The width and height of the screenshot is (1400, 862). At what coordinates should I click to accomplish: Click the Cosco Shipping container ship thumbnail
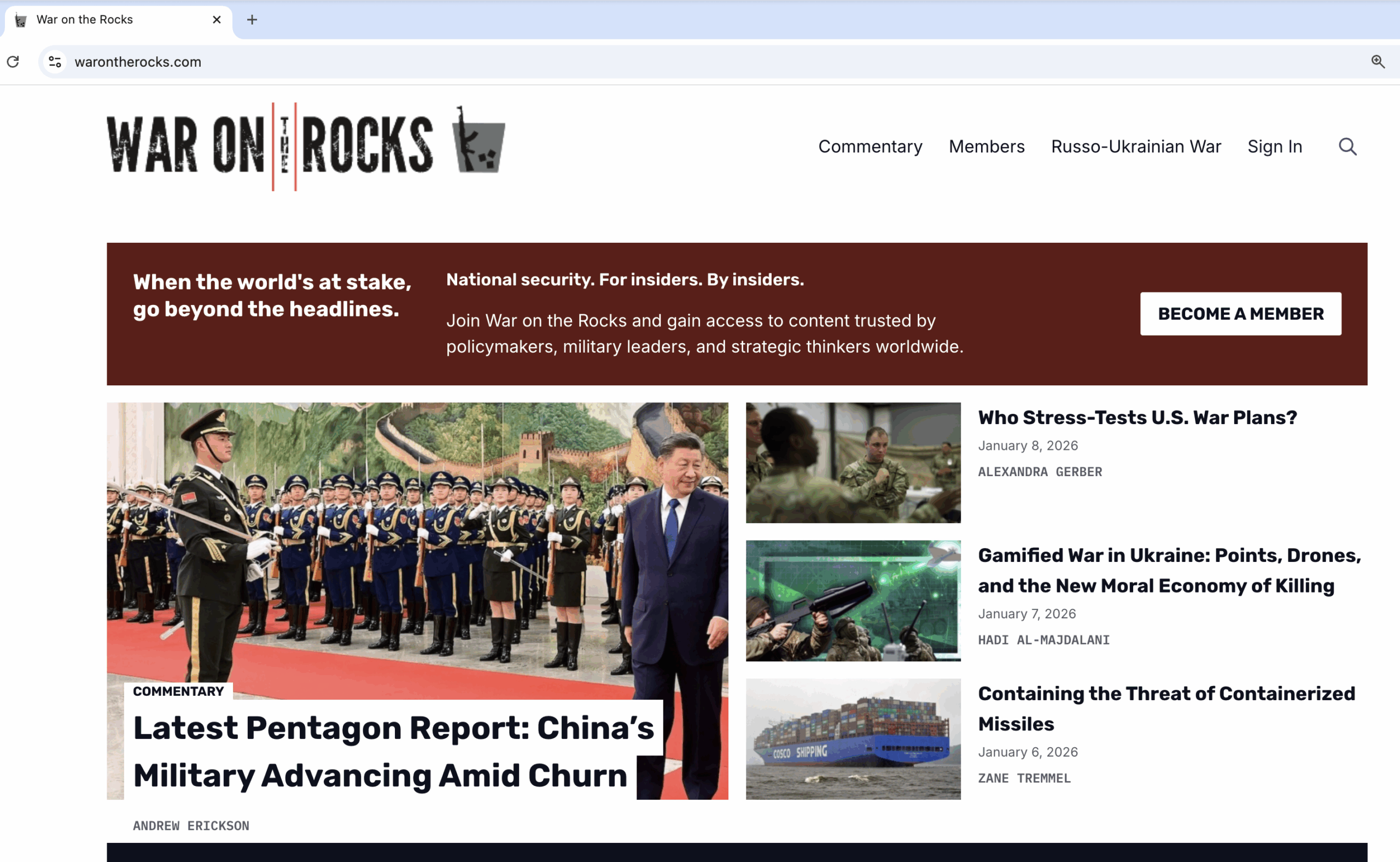coord(853,738)
